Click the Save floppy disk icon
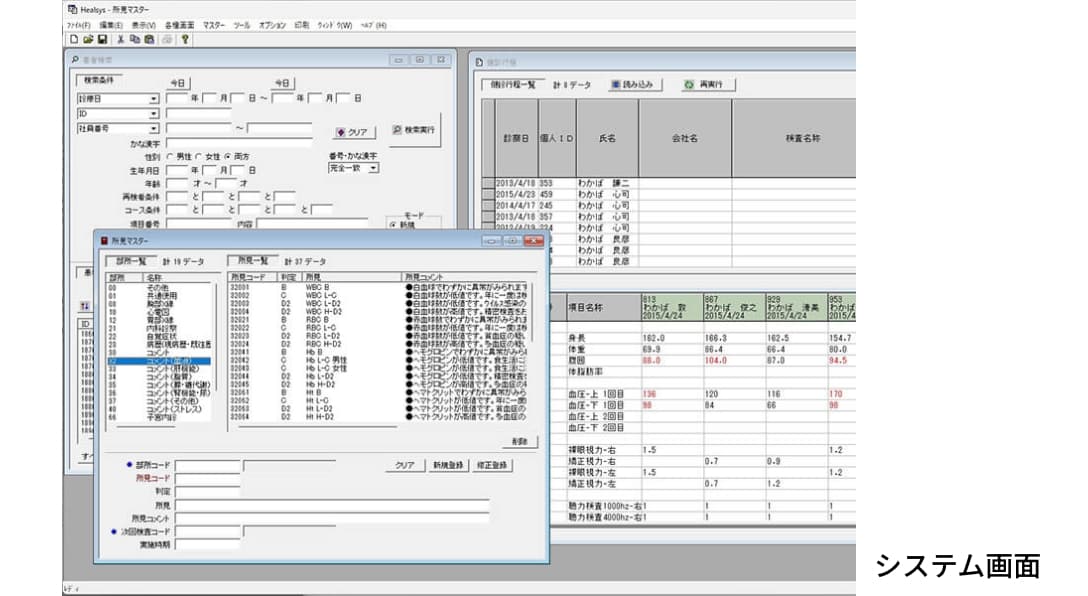The width and height of the screenshot is (1088, 596). tap(102, 39)
